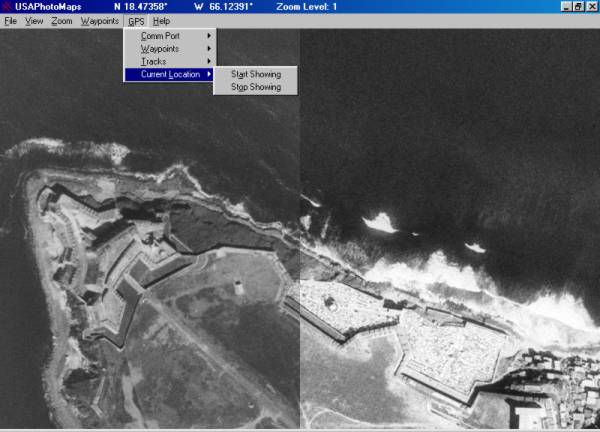Click the USAPhotoMaps app icon in title bar
This screenshot has height=432, width=600.
pos(7,7)
